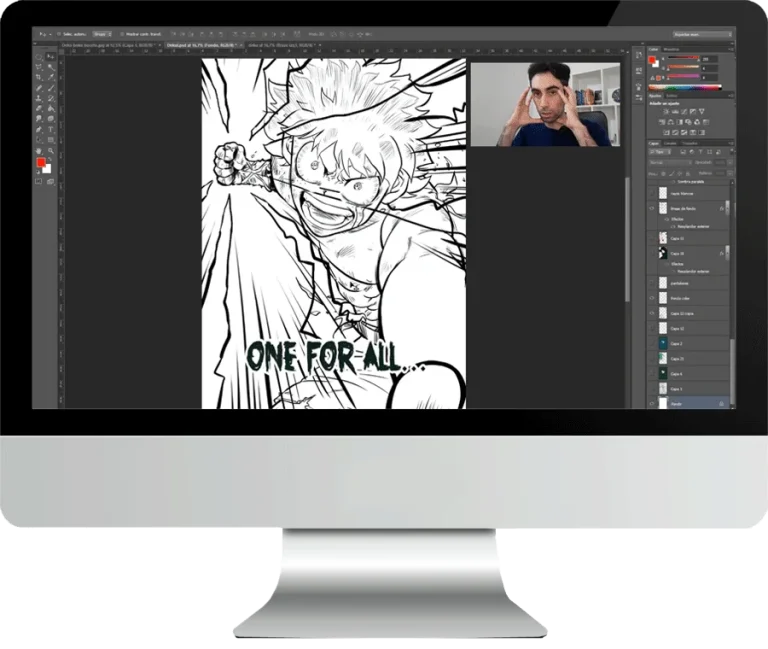768x649 pixels.
Task: Click the canvas vertical scrollbar
Action: [x=627, y=239]
